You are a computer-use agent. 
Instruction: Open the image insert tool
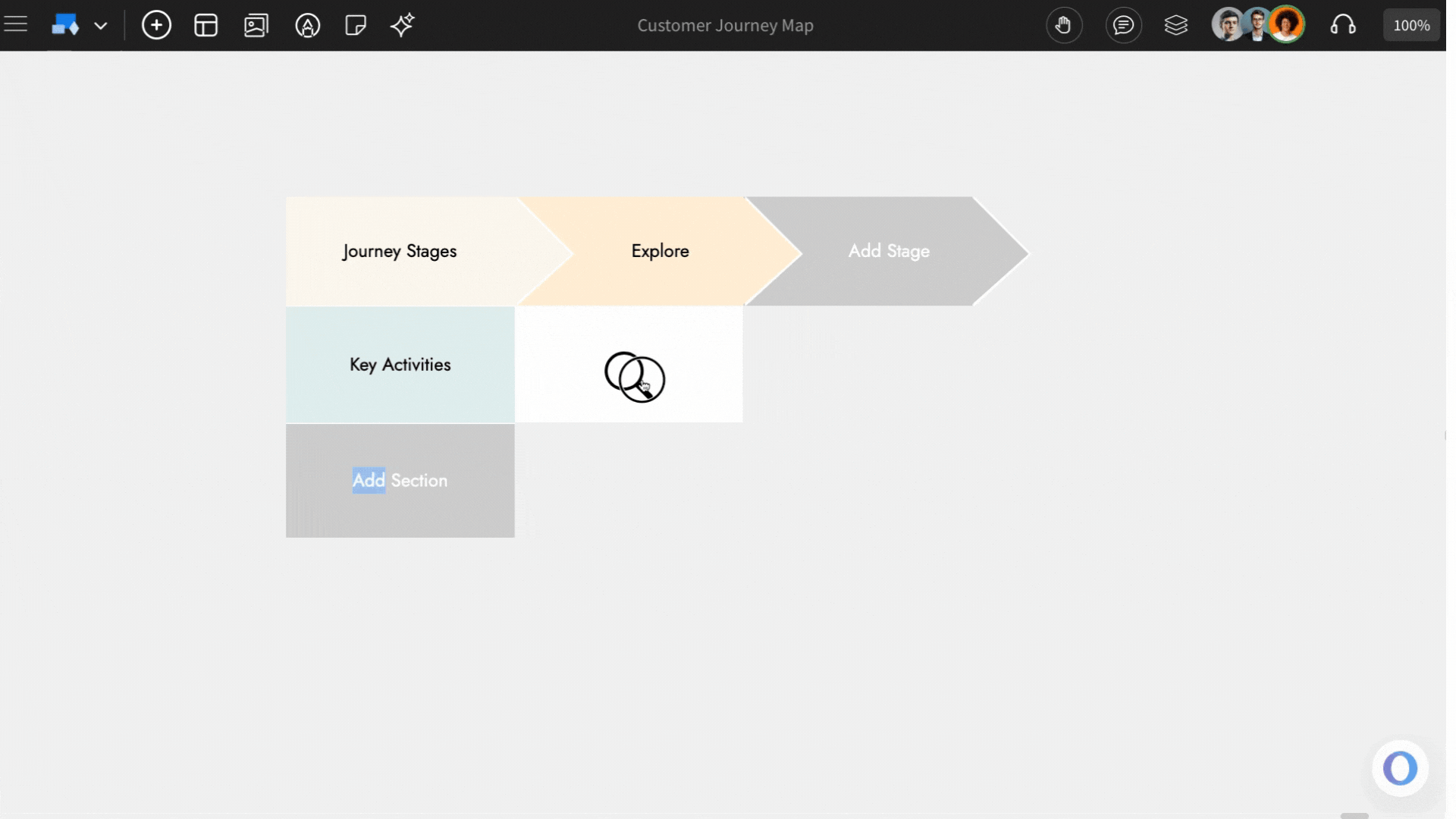pos(256,25)
